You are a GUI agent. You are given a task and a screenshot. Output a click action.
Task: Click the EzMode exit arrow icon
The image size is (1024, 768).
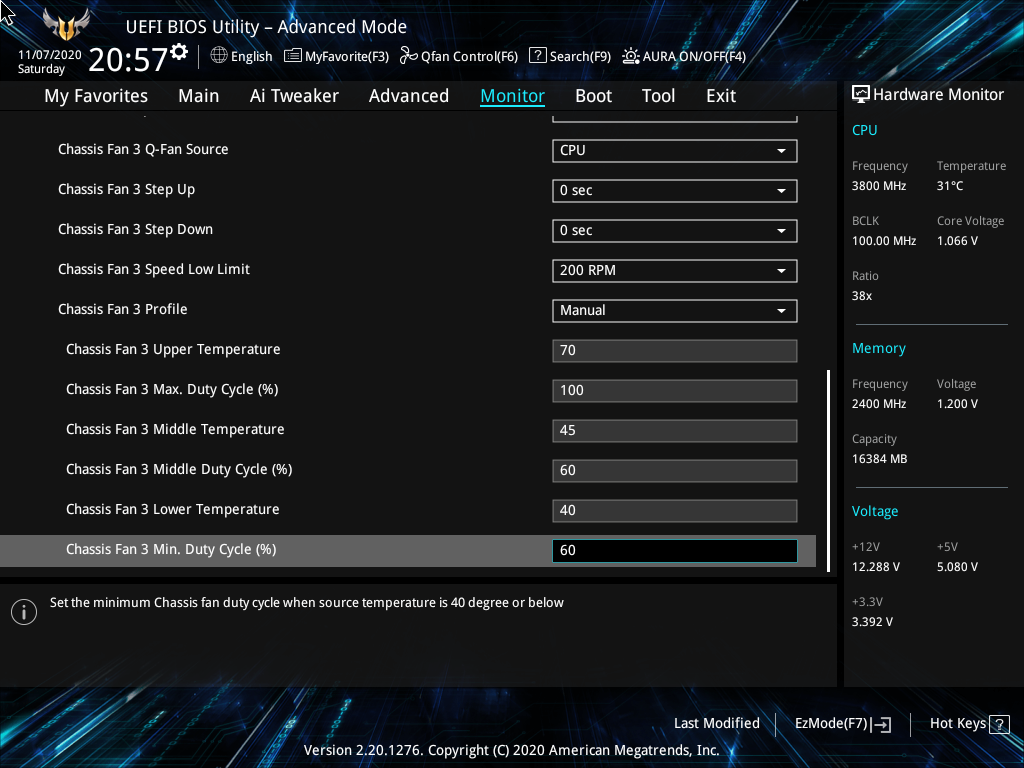point(881,724)
